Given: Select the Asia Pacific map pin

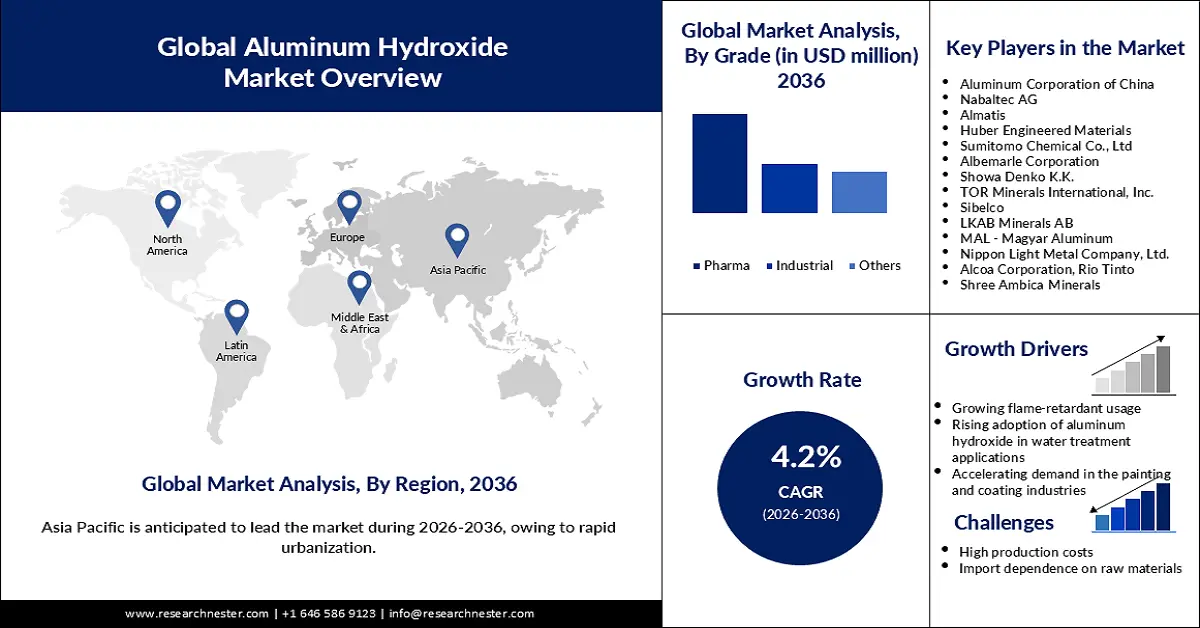Looking at the screenshot, I should 456,239.
